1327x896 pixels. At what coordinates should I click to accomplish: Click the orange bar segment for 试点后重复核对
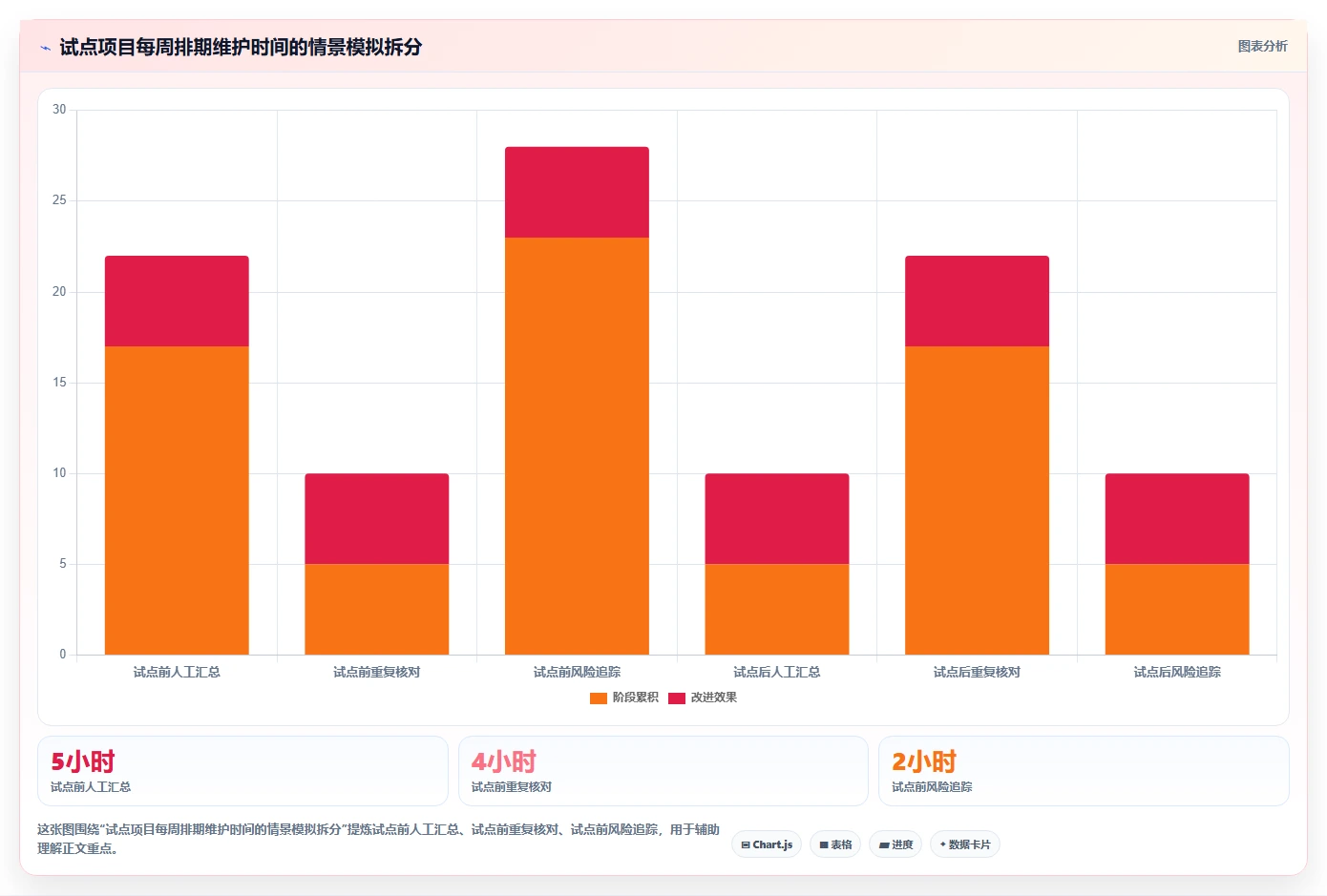pos(977,500)
